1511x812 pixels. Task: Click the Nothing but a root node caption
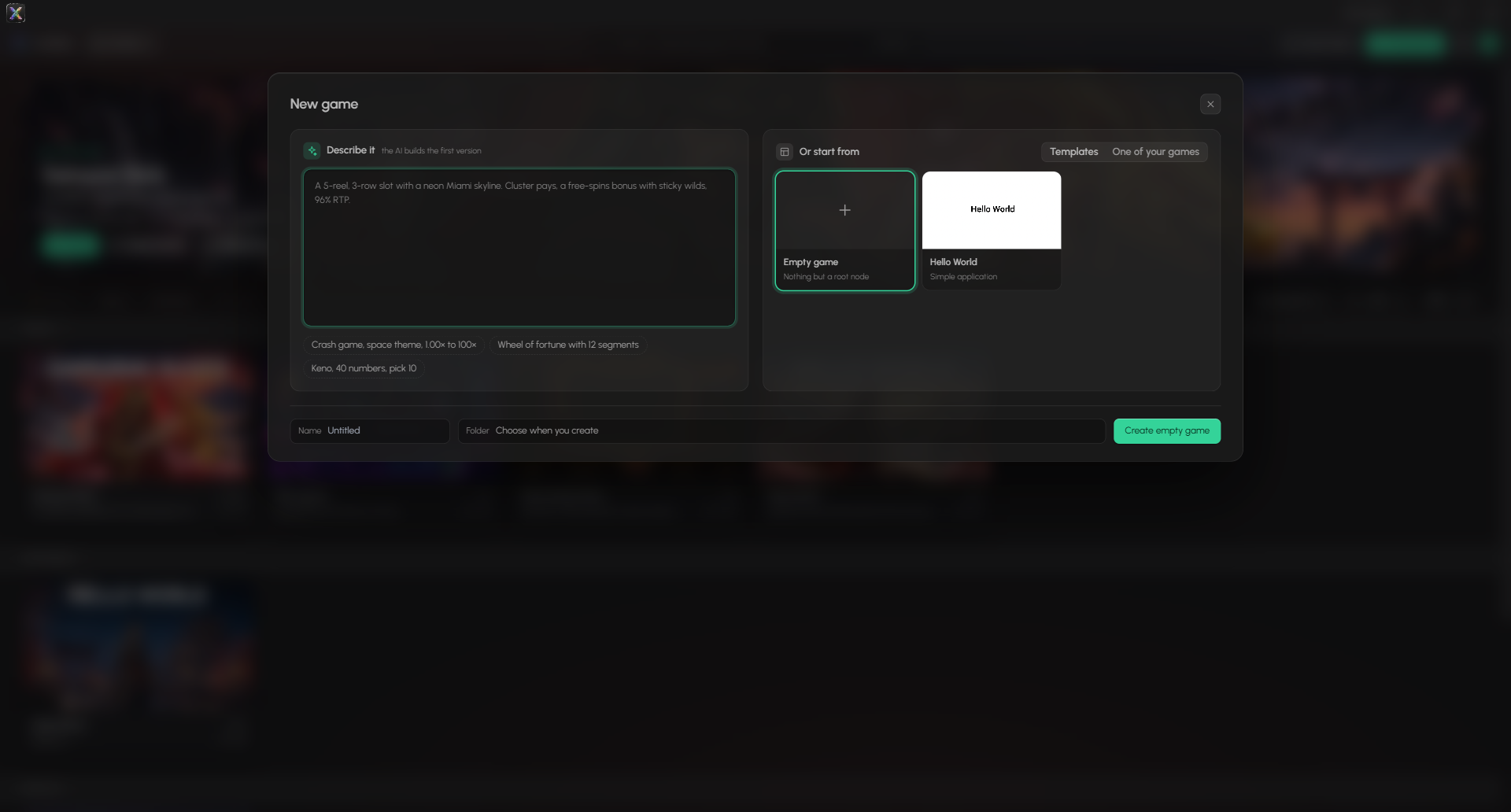coord(826,277)
